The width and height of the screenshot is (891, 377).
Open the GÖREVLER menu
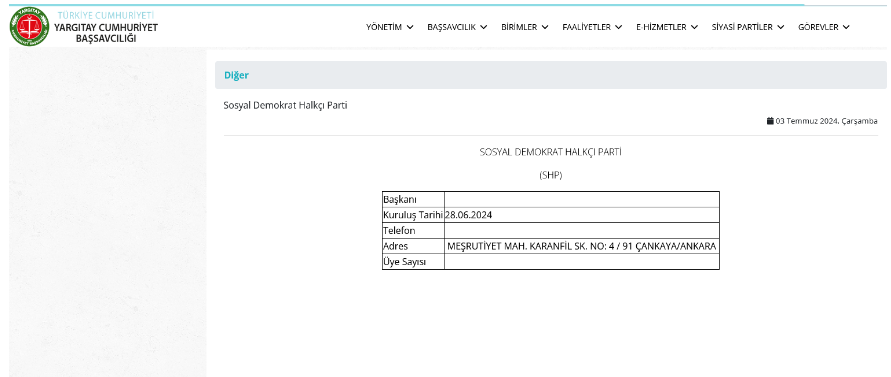tap(824, 27)
